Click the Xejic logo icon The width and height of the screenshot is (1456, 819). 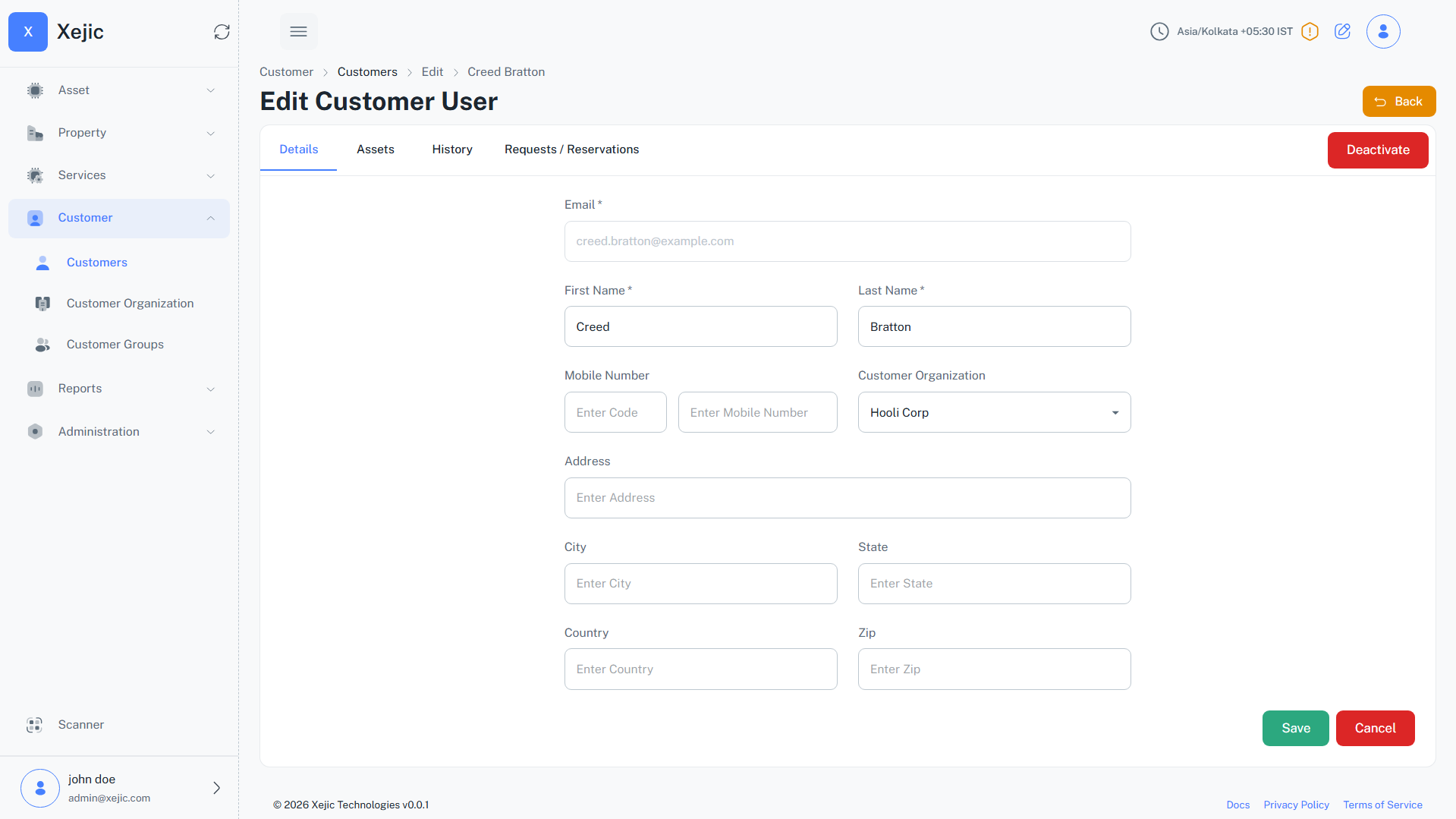[x=28, y=32]
